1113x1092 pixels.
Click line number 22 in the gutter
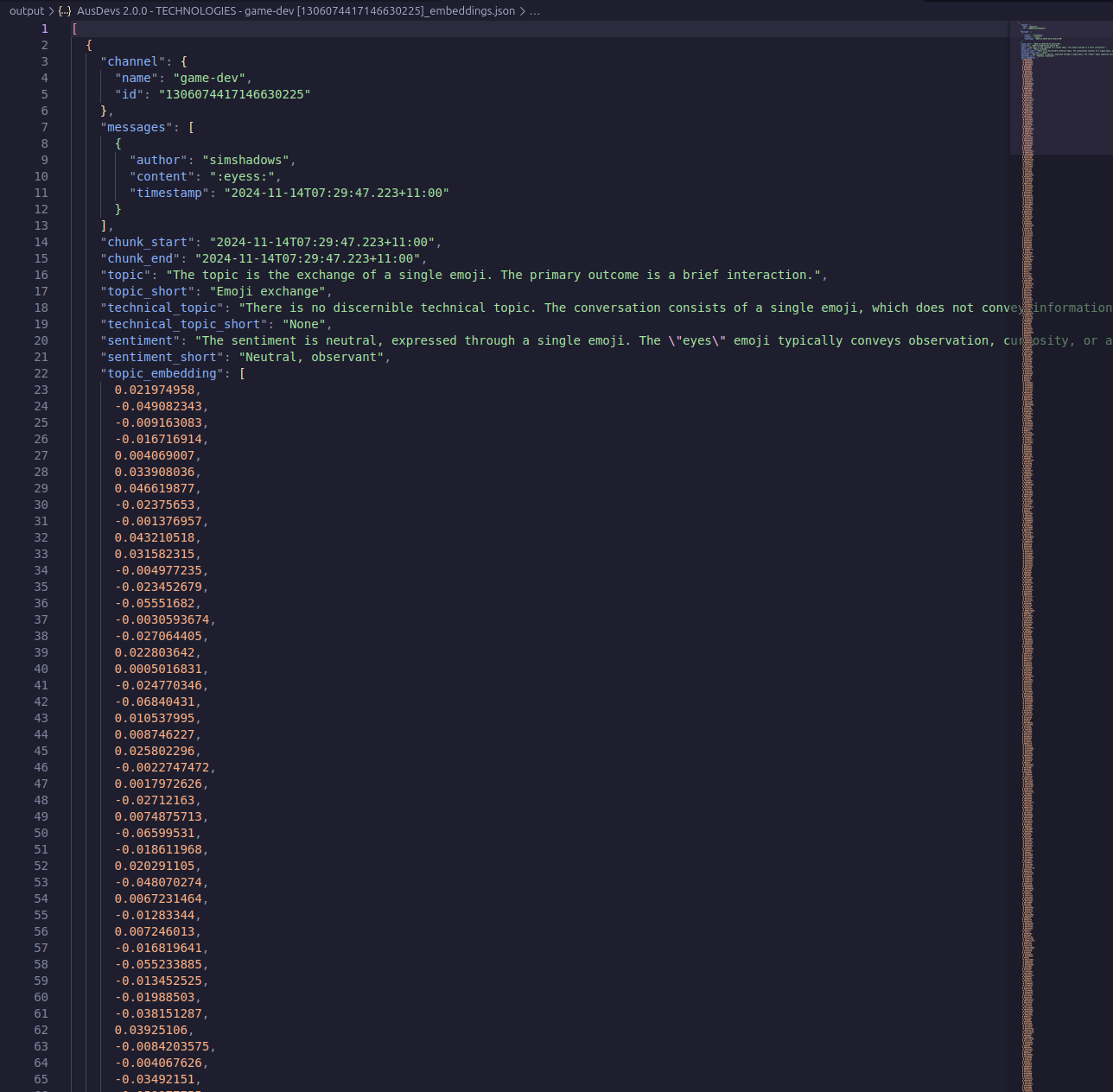pos(41,373)
